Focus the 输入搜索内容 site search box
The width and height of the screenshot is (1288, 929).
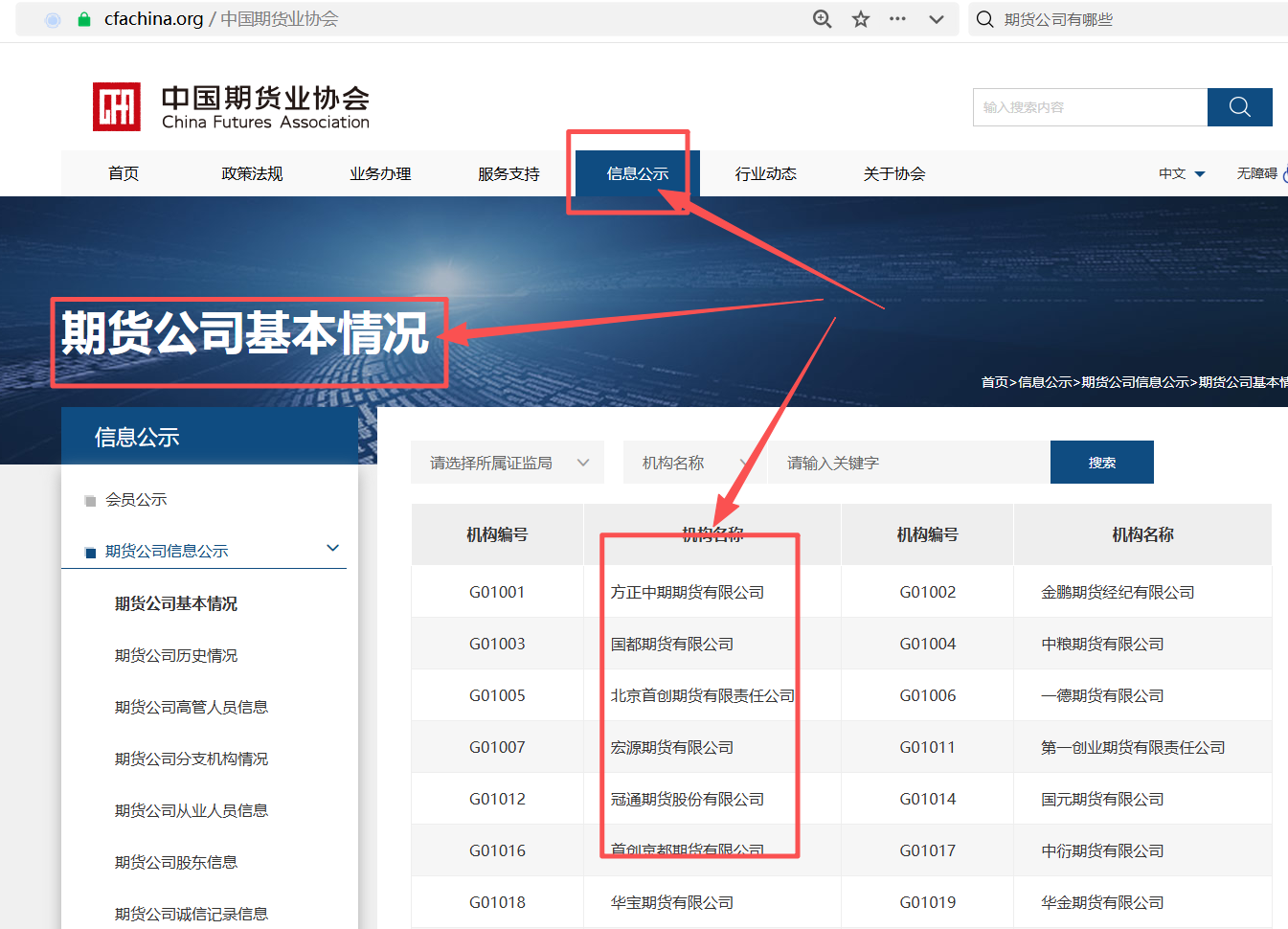(x=1090, y=107)
